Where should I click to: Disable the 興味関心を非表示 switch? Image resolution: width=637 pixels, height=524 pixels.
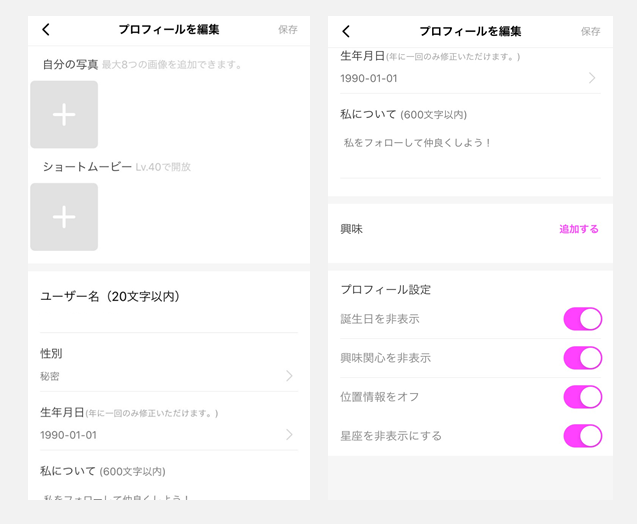point(582,358)
